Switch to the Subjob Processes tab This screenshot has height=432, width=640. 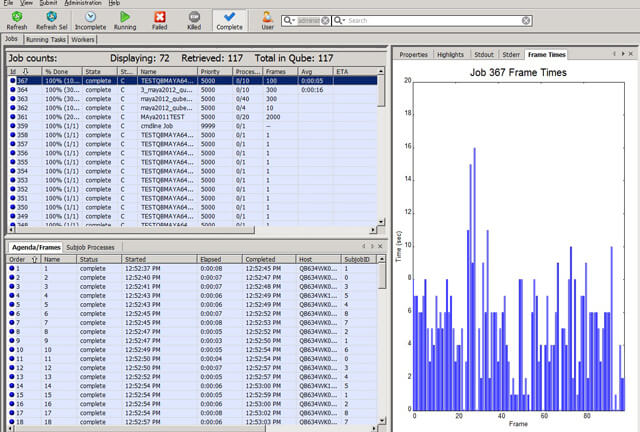(x=90, y=247)
